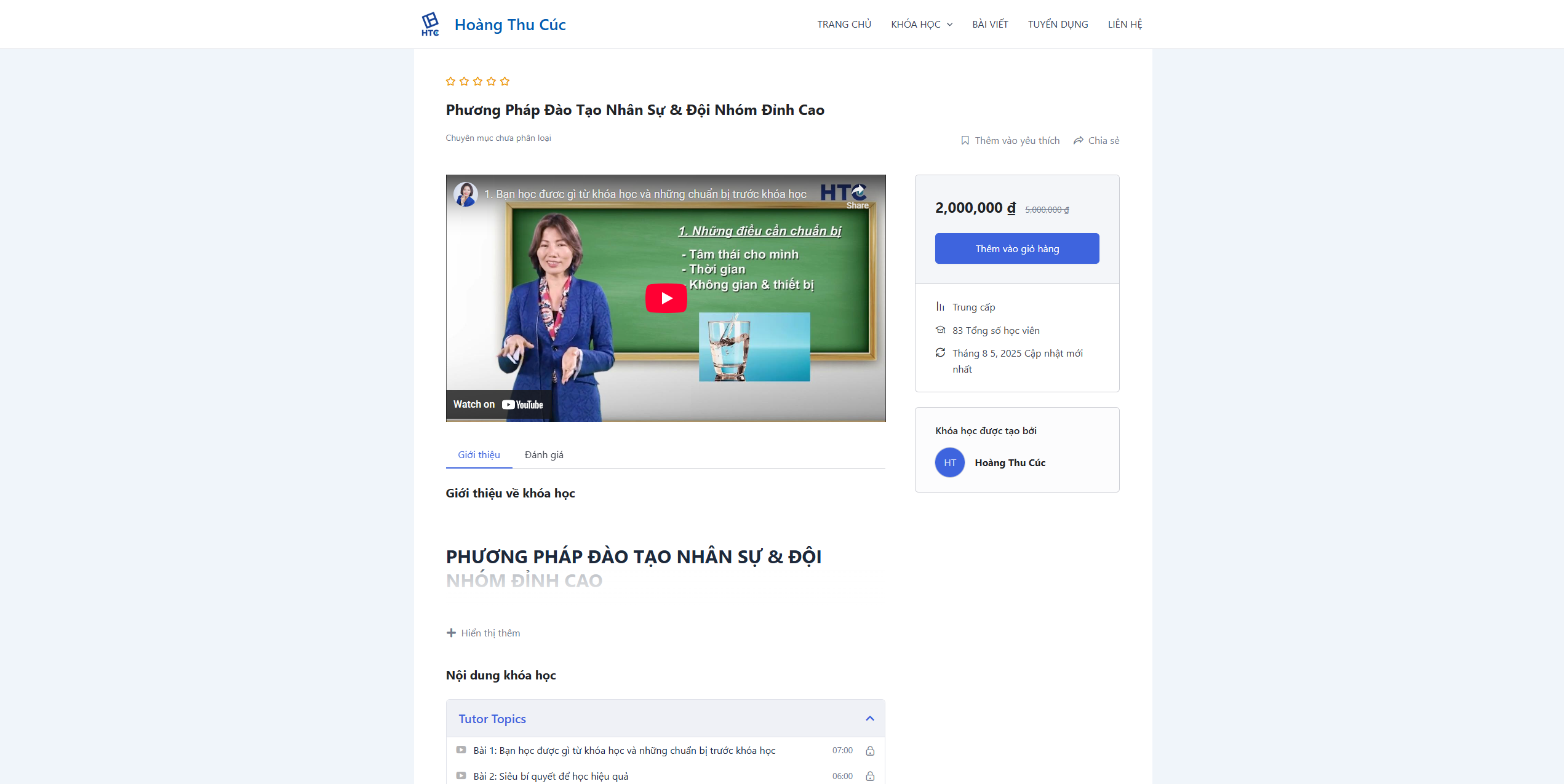Open BÀI VIẾT menu item

tap(990, 24)
